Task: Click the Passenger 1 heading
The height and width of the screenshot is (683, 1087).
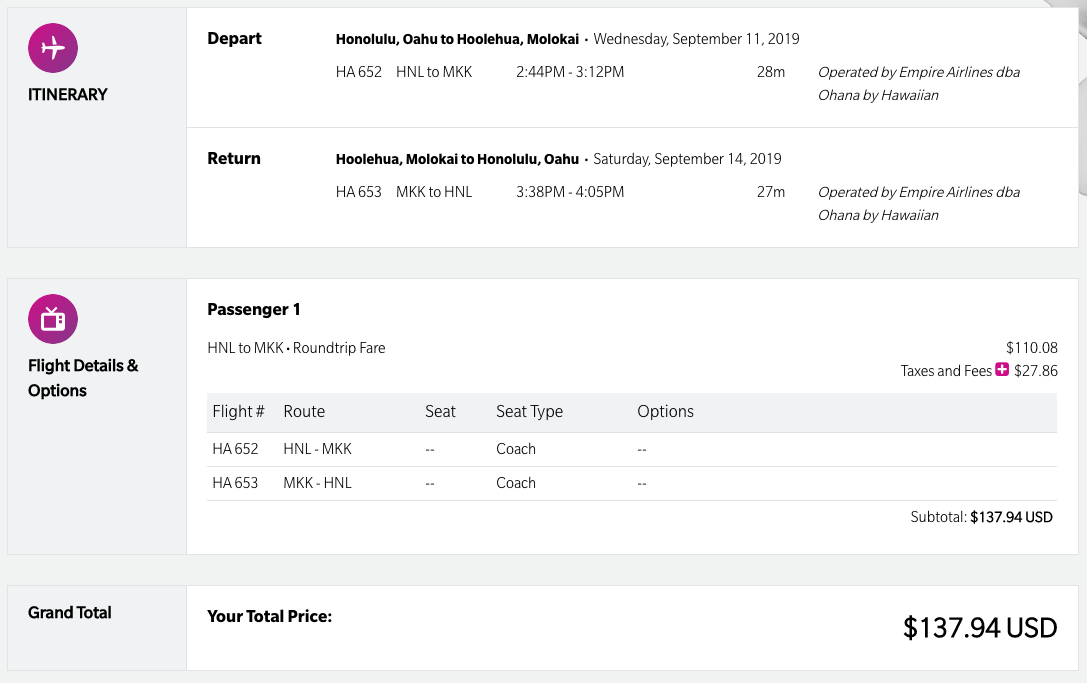Action: pyautogui.click(x=253, y=310)
